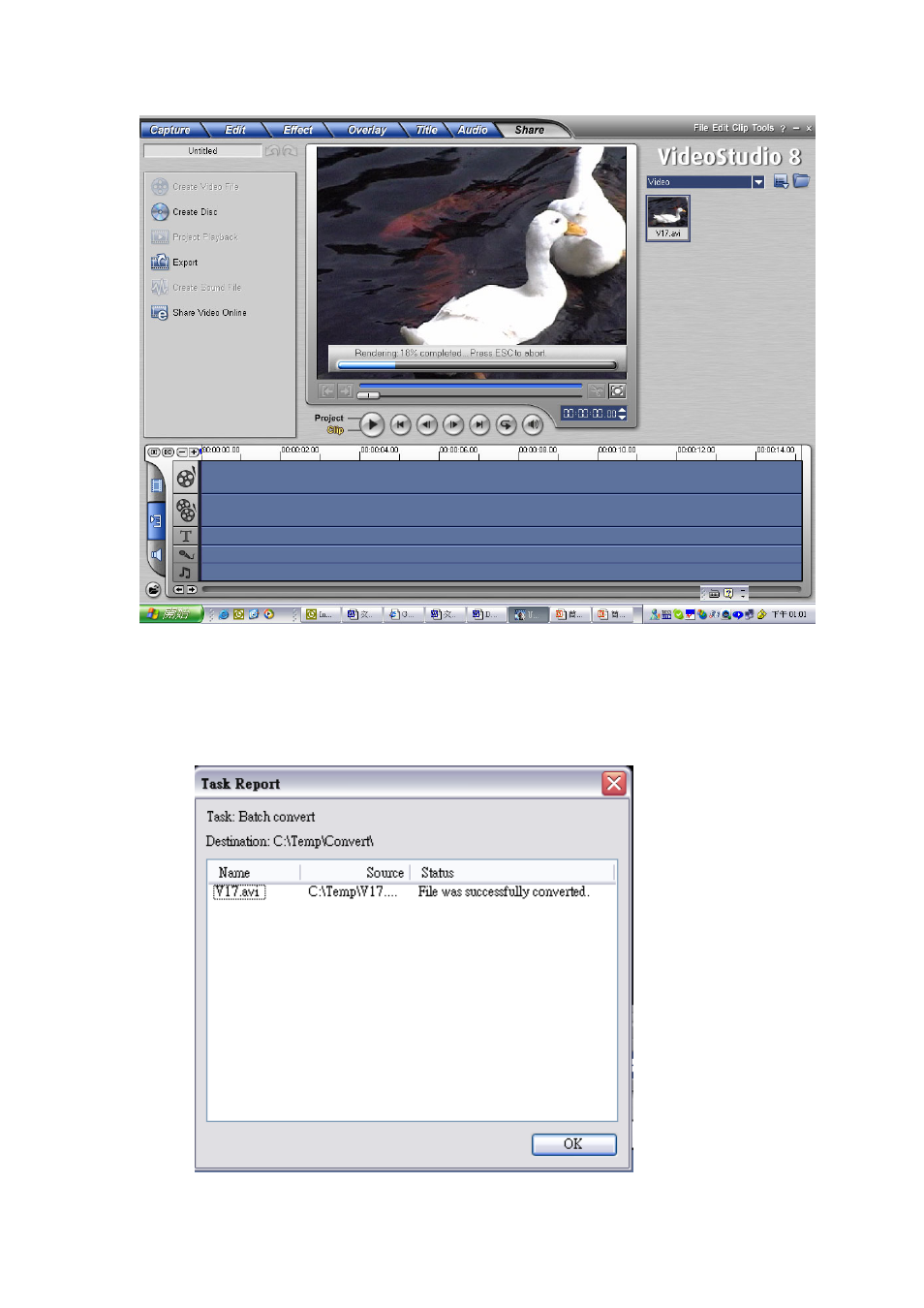Open the File menu in VideoStudio
The image size is (924, 1308).
pos(700,128)
